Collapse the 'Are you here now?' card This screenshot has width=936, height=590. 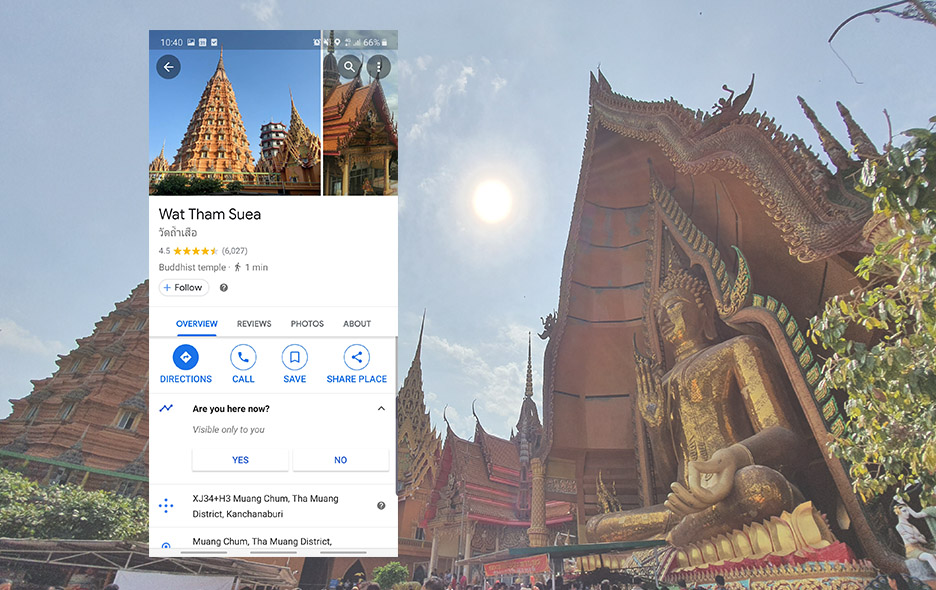(x=381, y=409)
